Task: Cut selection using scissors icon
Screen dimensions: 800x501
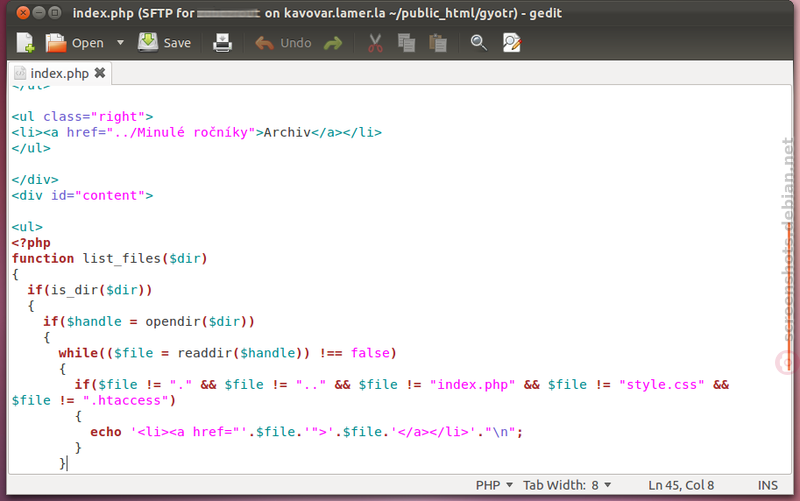Action: (x=375, y=43)
